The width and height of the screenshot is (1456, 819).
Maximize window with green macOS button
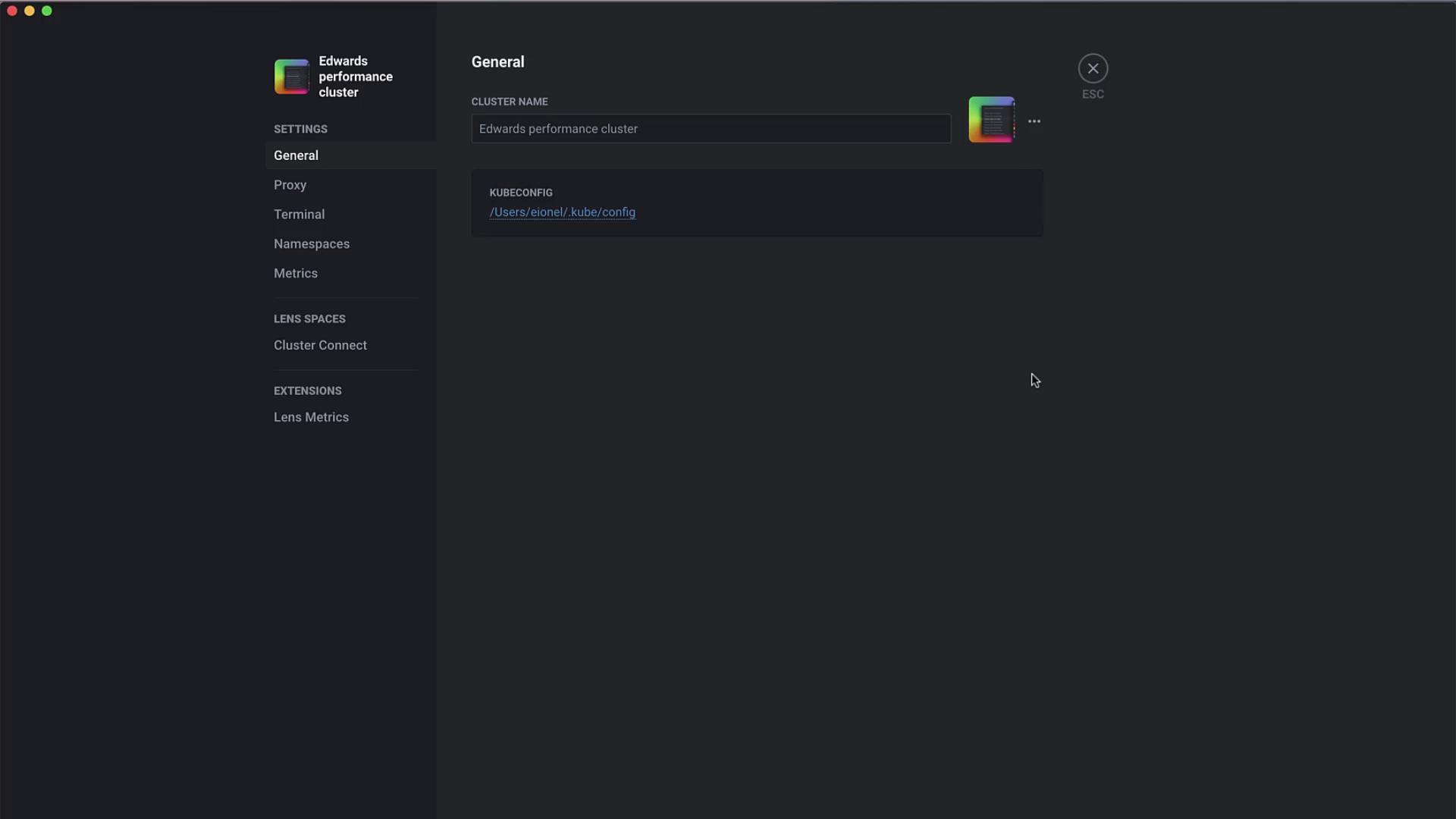pyautogui.click(x=47, y=11)
